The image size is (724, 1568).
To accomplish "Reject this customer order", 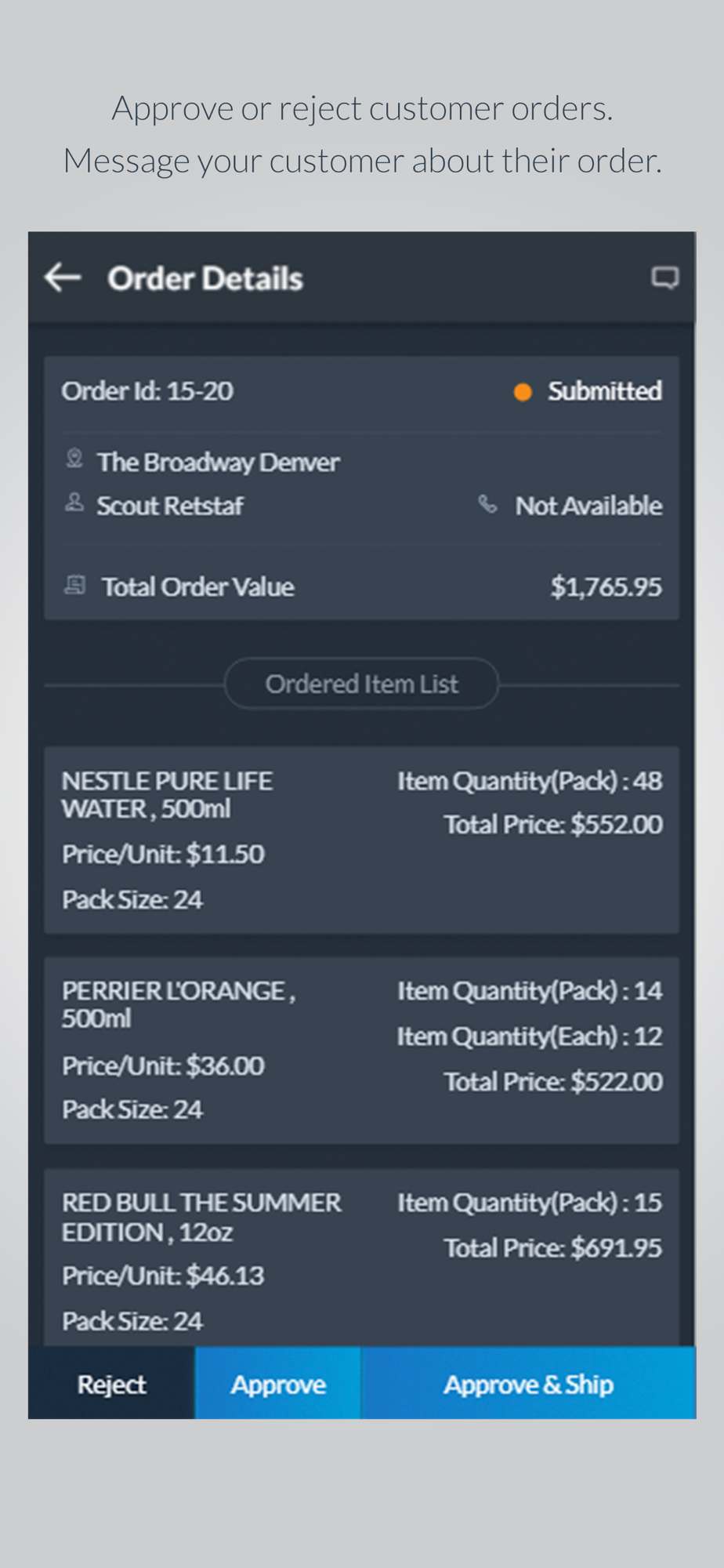I will click(x=112, y=1384).
